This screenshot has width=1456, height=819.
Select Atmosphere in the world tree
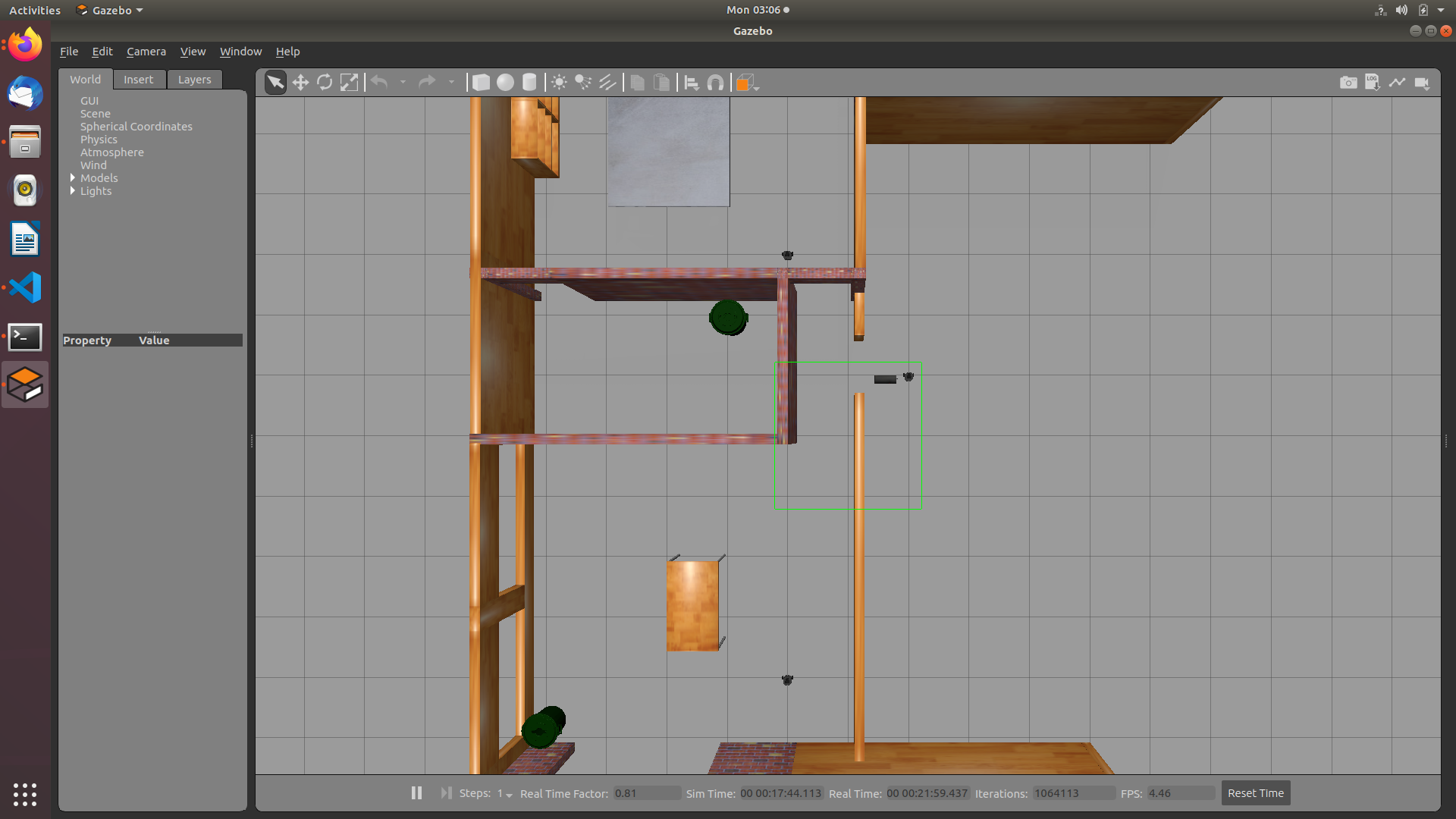tap(112, 152)
